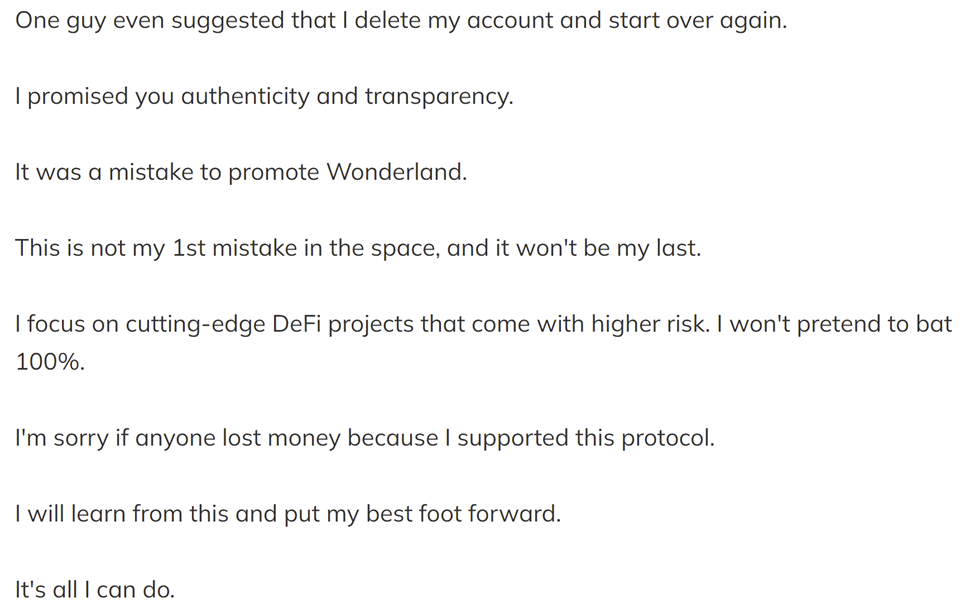Image resolution: width=975 pixels, height=612 pixels.
Task: Click the line 'I will learn from this'
Action: coord(288,514)
